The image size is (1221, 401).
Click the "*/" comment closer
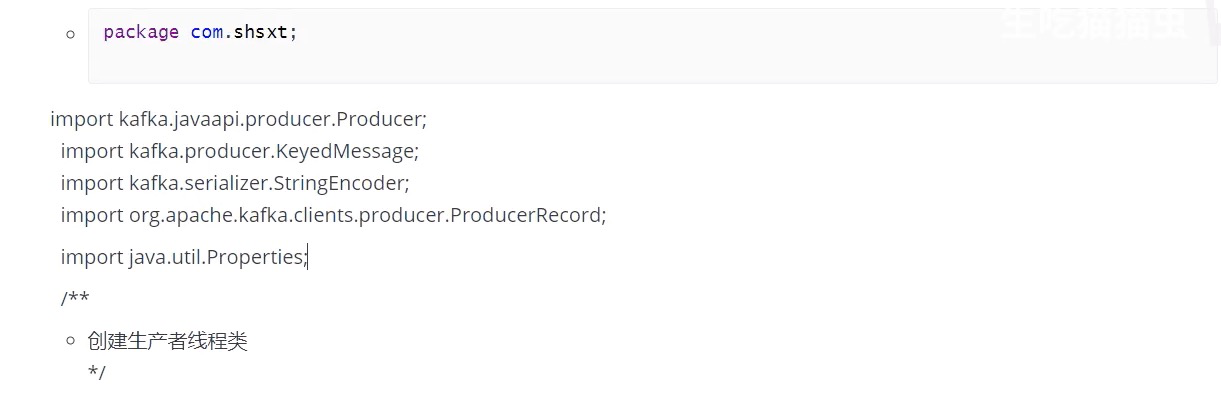point(96,373)
